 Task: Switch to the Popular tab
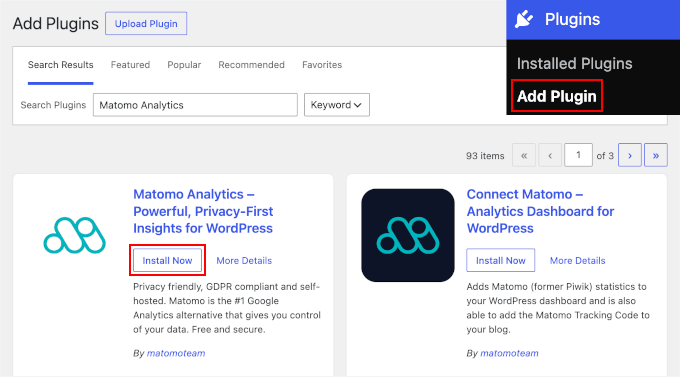pos(184,65)
